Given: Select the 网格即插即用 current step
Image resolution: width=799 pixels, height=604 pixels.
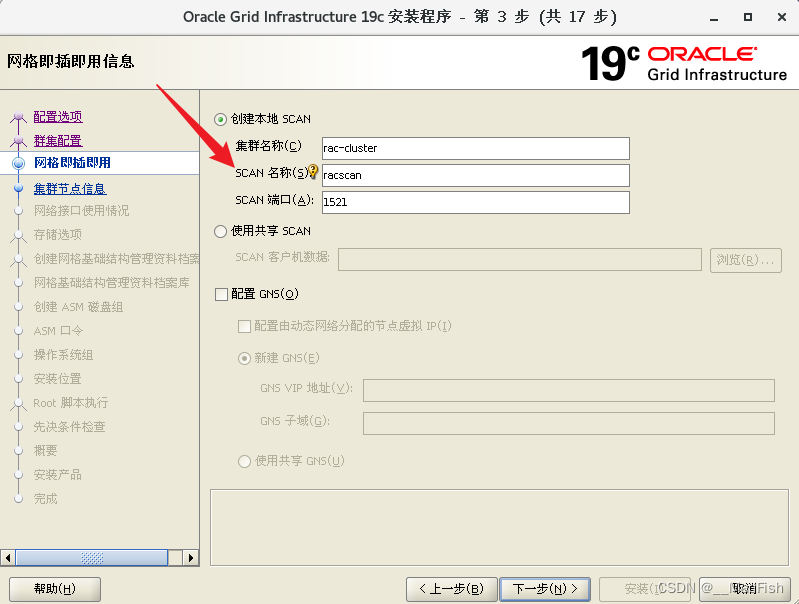Looking at the screenshot, I should click(72, 163).
